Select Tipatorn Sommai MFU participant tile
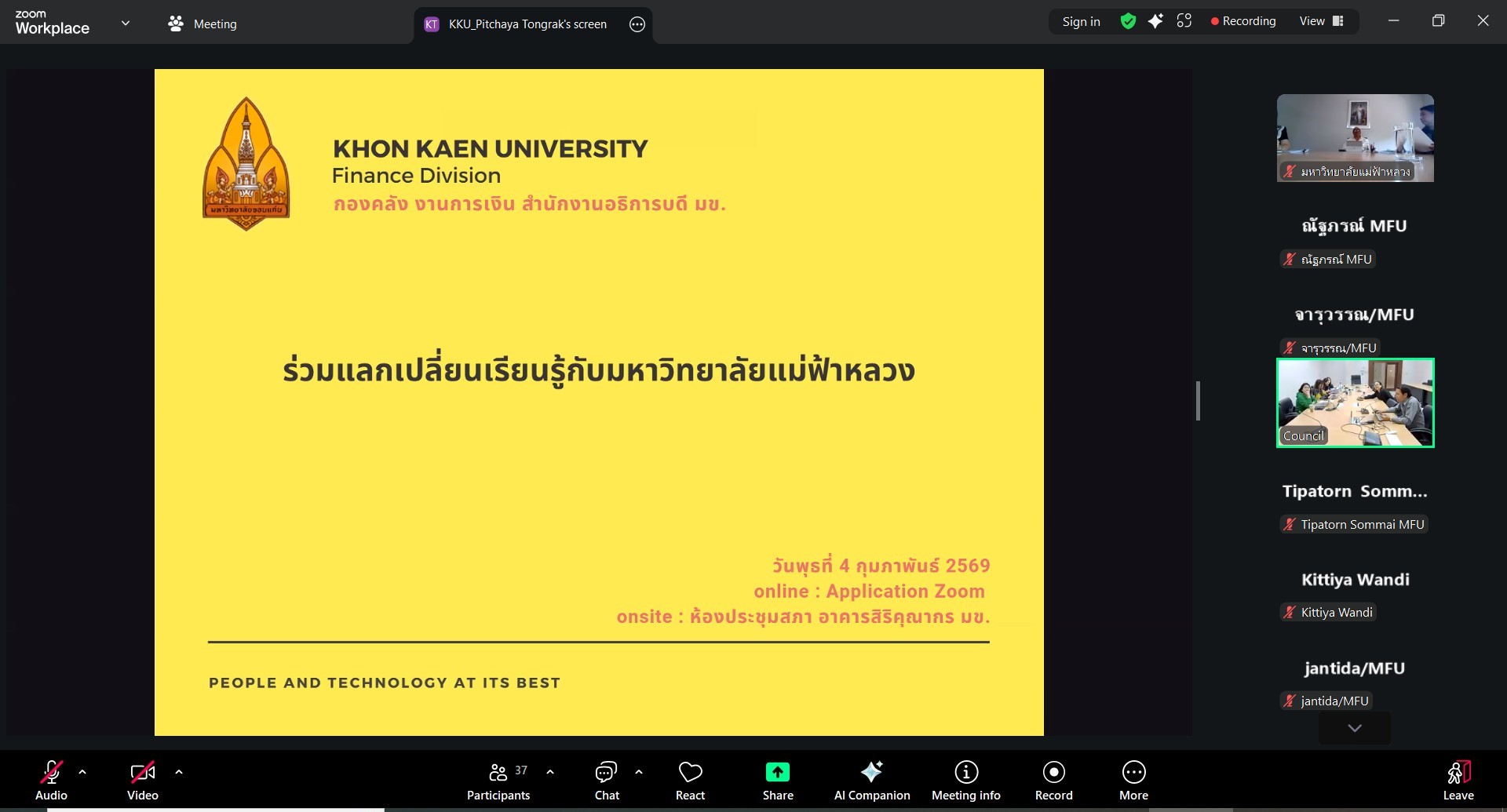The width and height of the screenshot is (1507, 812). pyautogui.click(x=1356, y=491)
